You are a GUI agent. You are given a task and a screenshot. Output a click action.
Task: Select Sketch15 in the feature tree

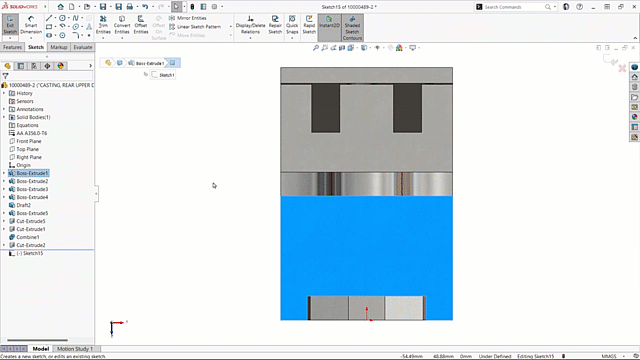[x=26, y=253]
